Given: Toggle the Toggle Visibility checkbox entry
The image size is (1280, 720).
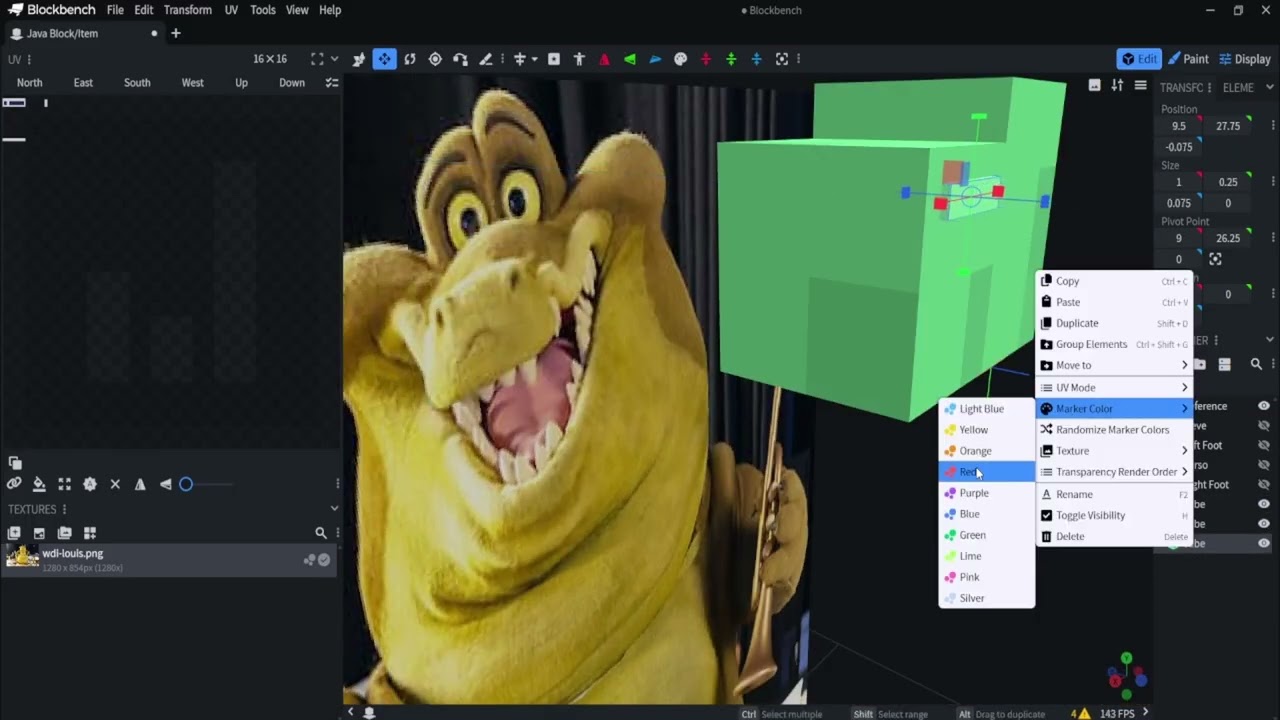Looking at the screenshot, I should [x=1114, y=515].
